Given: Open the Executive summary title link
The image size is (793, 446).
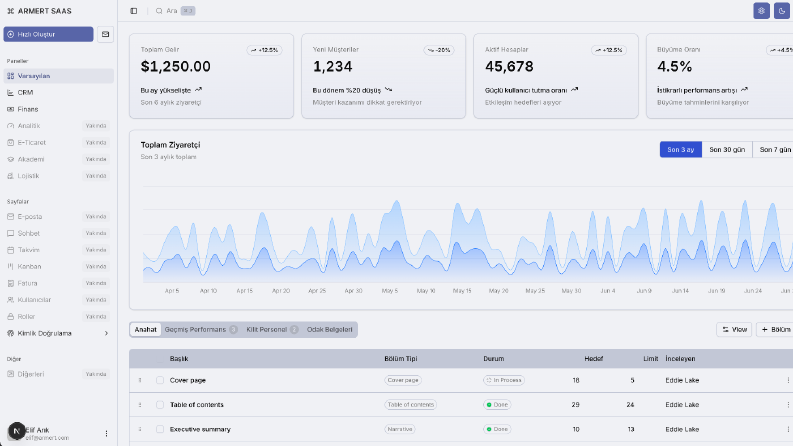Looking at the screenshot, I should click(200, 429).
